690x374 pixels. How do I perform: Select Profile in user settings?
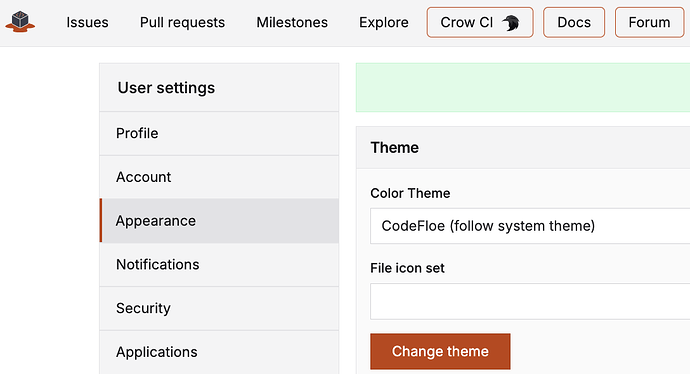coord(219,133)
